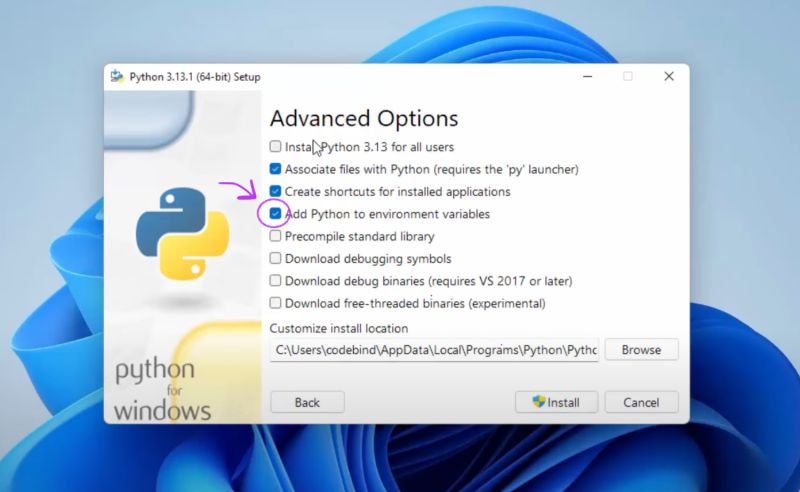Tick Download debugging symbols checkbox
The image size is (800, 492).
276,258
